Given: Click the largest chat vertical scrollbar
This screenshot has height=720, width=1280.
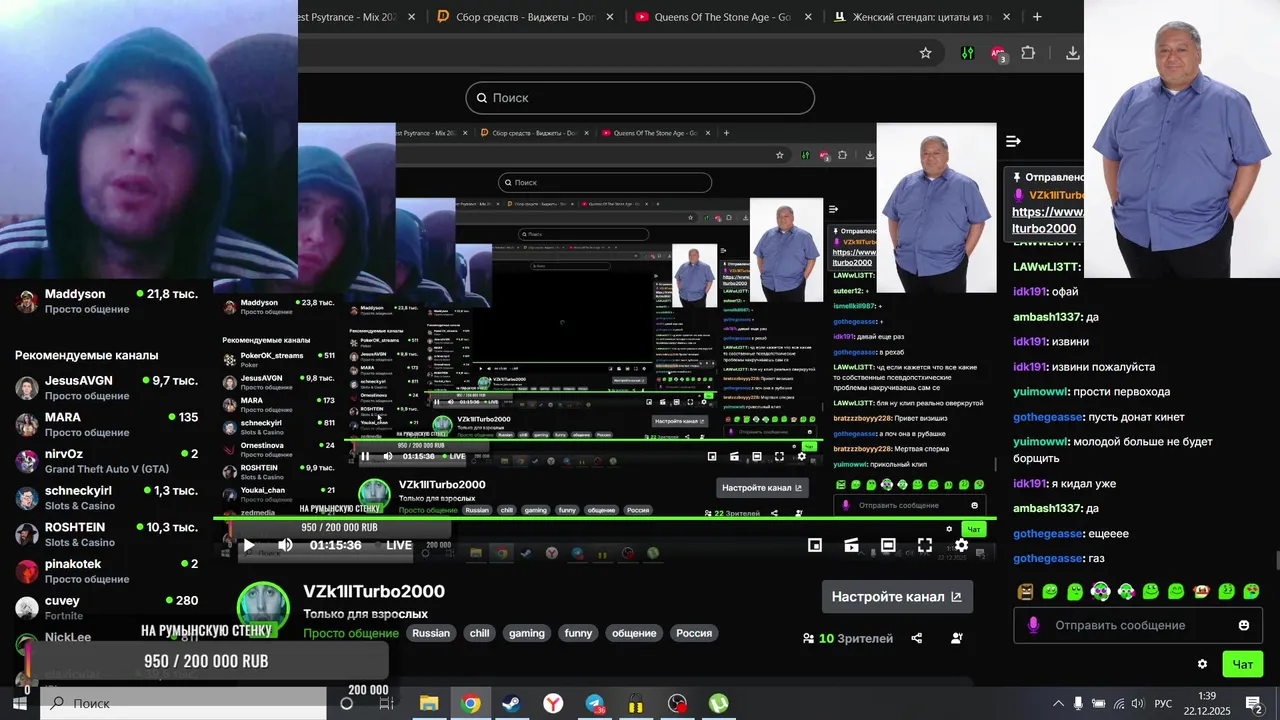Looking at the screenshot, I should 1276,561.
